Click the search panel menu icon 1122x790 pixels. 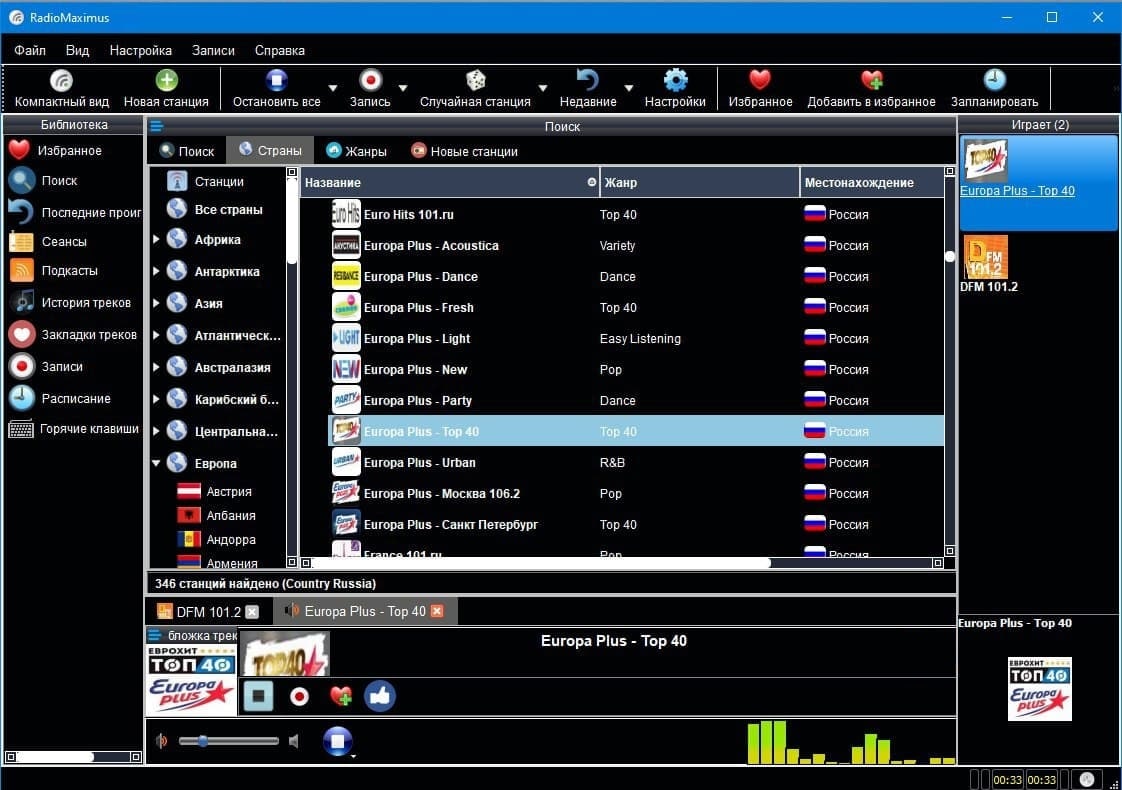pos(157,126)
